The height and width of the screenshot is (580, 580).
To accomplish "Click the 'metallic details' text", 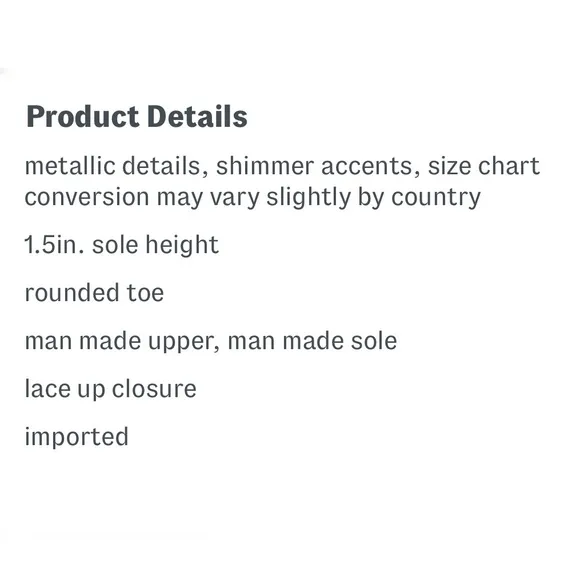I will (113, 166).
